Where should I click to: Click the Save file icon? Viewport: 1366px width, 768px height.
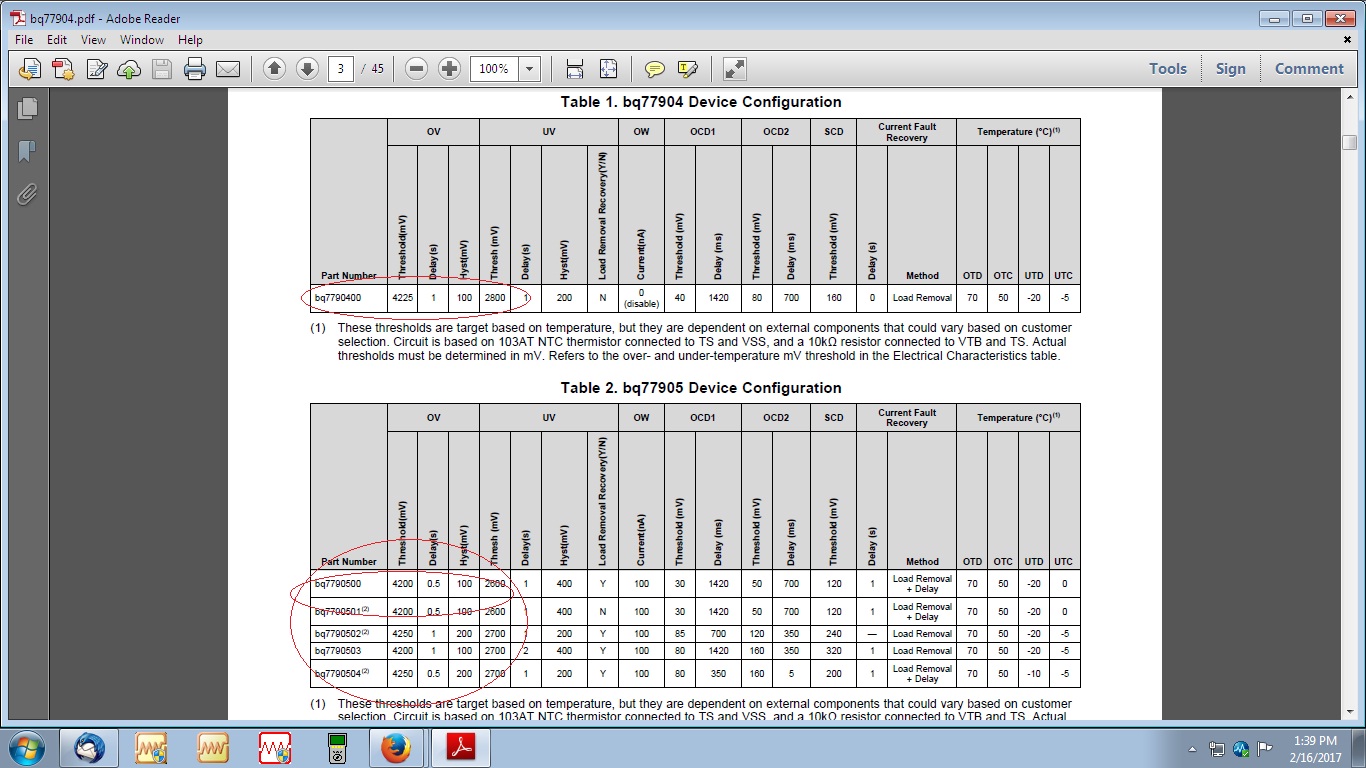[x=162, y=69]
